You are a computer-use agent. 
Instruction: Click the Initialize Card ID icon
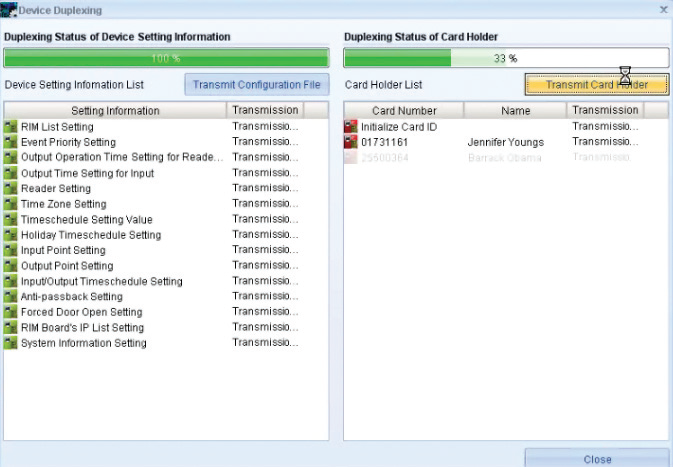pos(350,127)
